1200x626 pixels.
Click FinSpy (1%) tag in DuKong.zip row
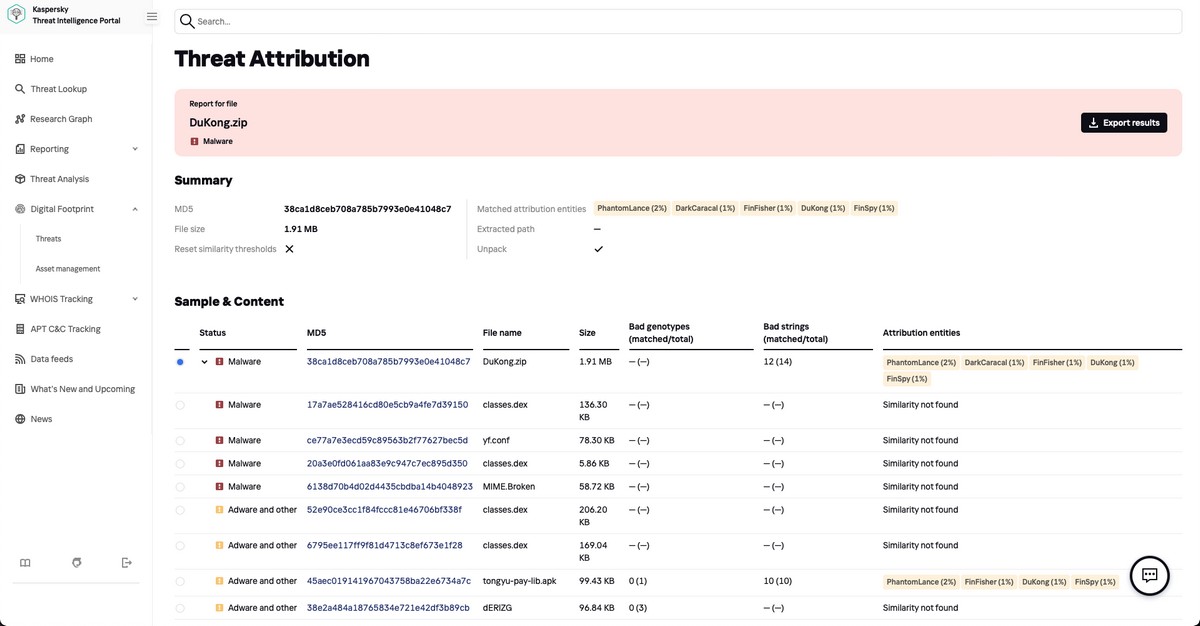coord(906,380)
